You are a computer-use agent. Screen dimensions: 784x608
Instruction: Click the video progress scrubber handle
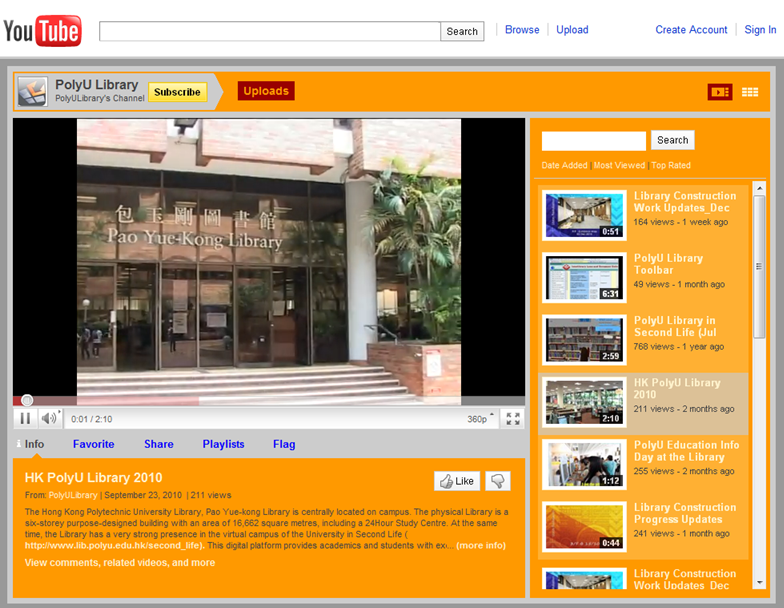(28, 400)
